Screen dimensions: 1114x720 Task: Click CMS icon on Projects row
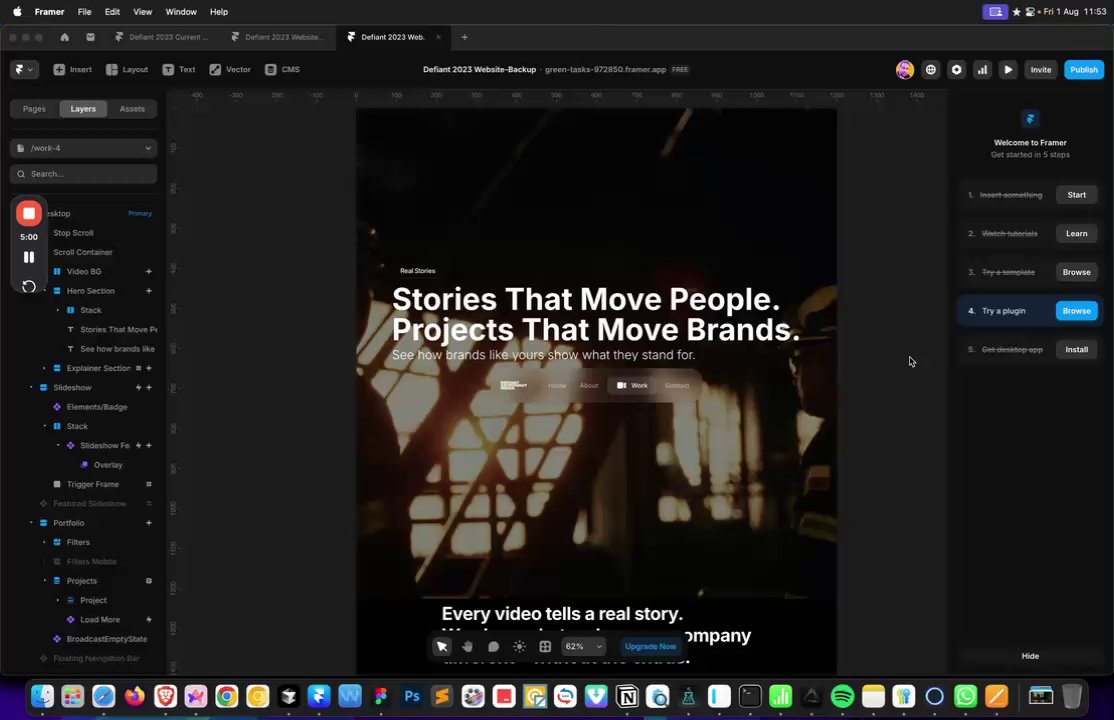148,581
